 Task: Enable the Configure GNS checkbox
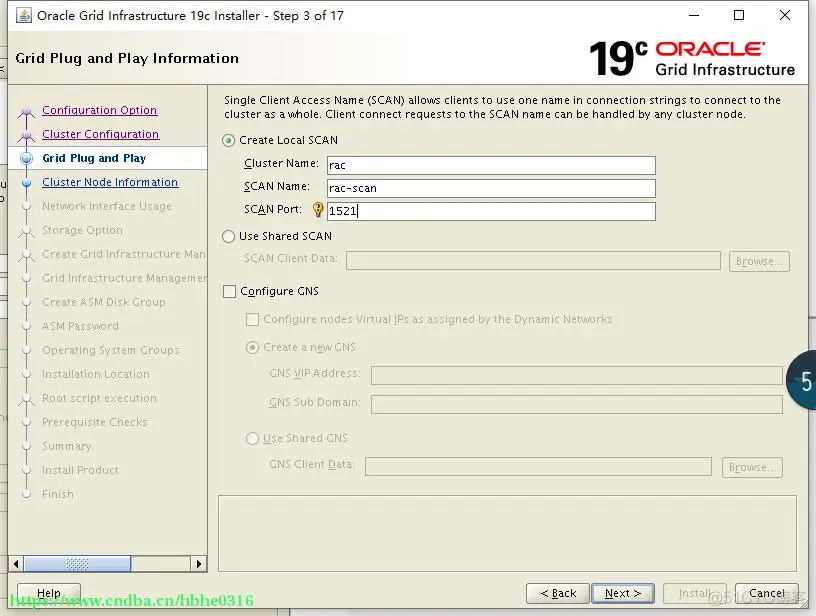coord(230,291)
